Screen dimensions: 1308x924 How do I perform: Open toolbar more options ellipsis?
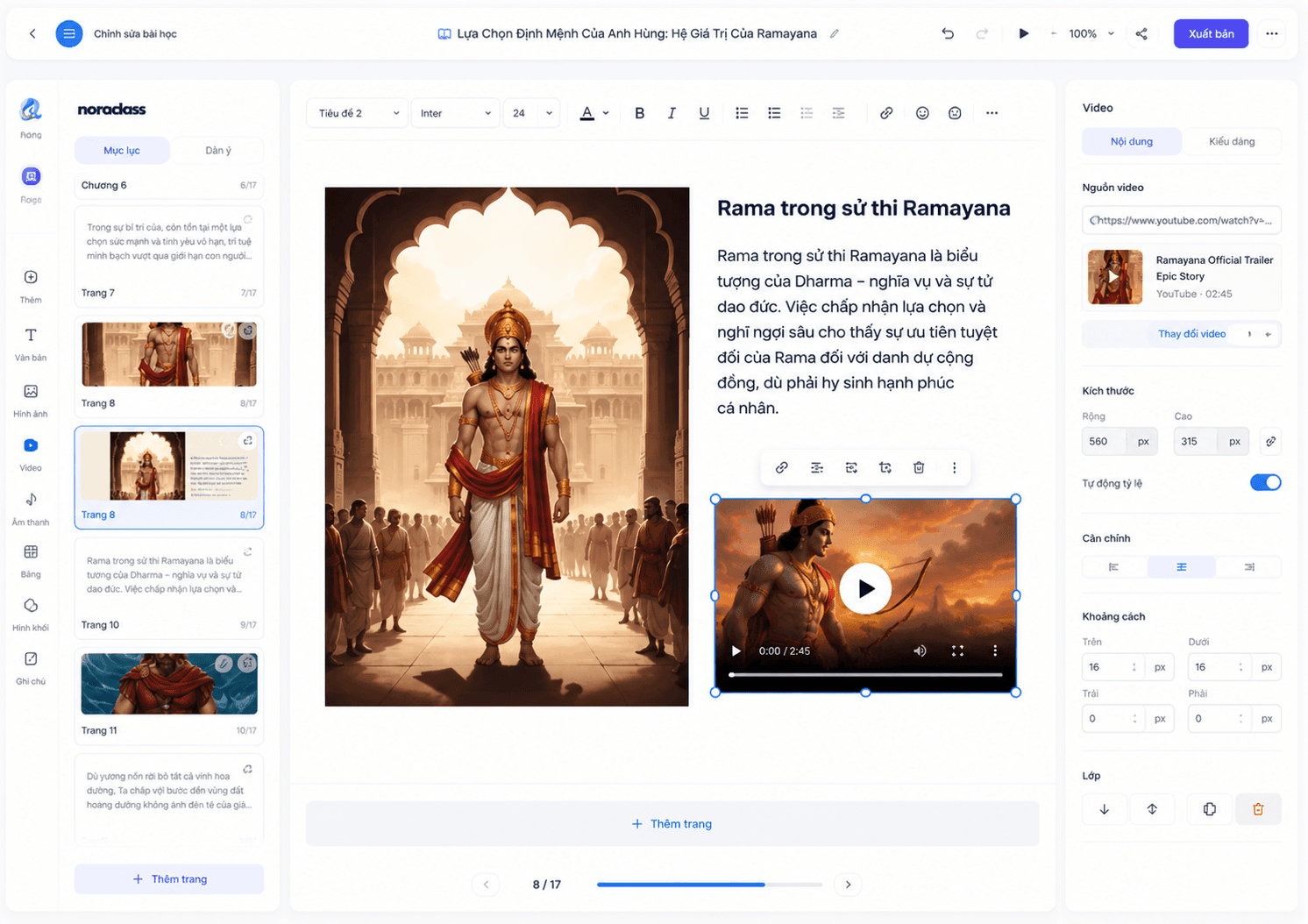tap(992, 113)
